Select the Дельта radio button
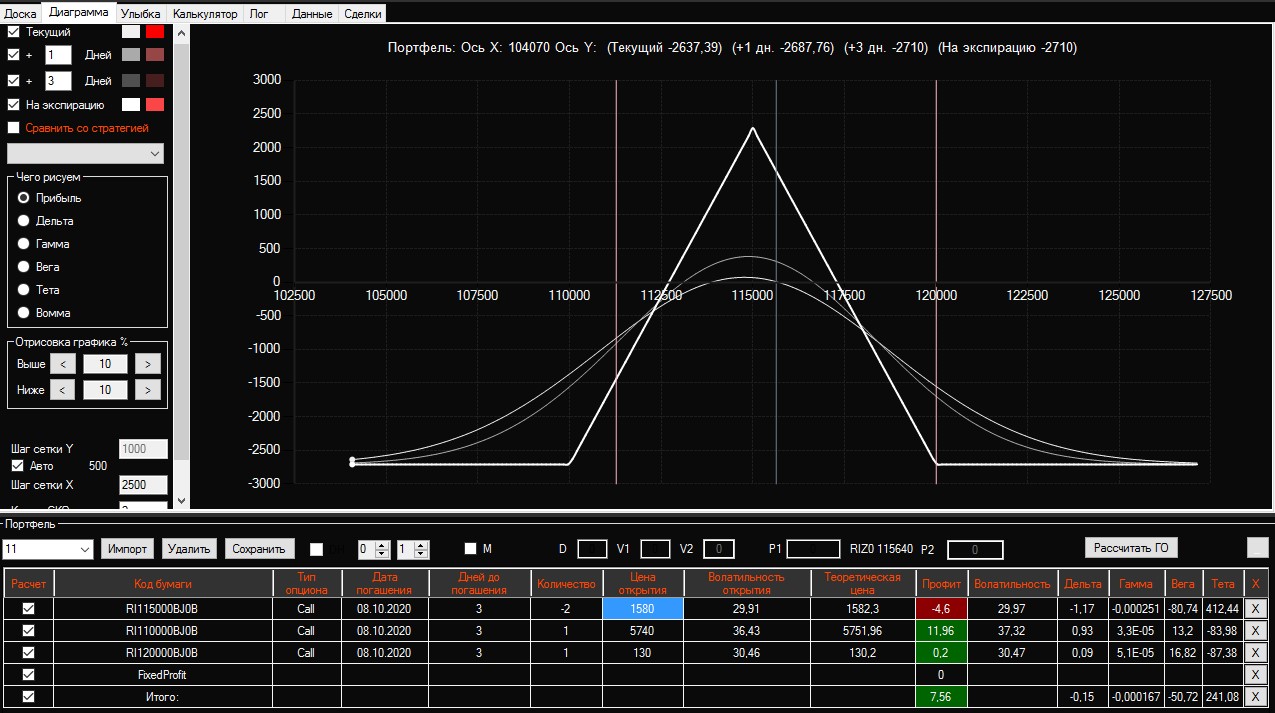This screenshot has width=1275, height=713. pos(24,221)
